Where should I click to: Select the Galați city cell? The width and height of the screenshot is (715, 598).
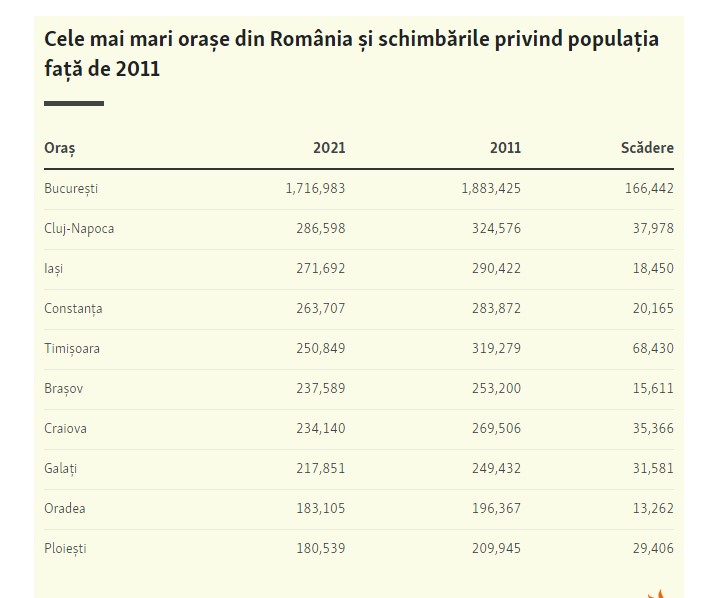61,468
